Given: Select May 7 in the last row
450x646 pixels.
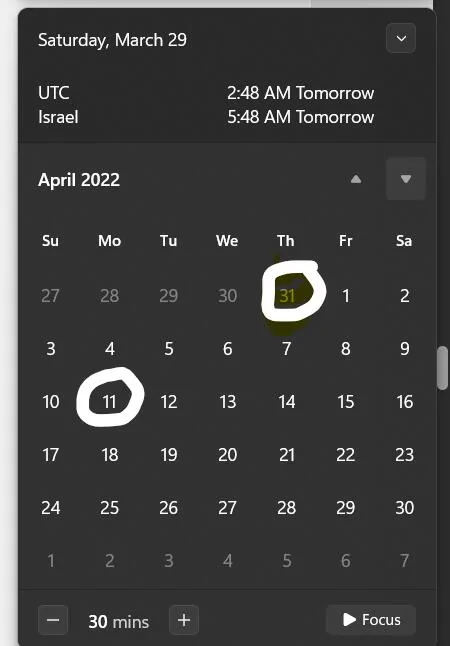Looking at the screenshot, I should [404, 561].
